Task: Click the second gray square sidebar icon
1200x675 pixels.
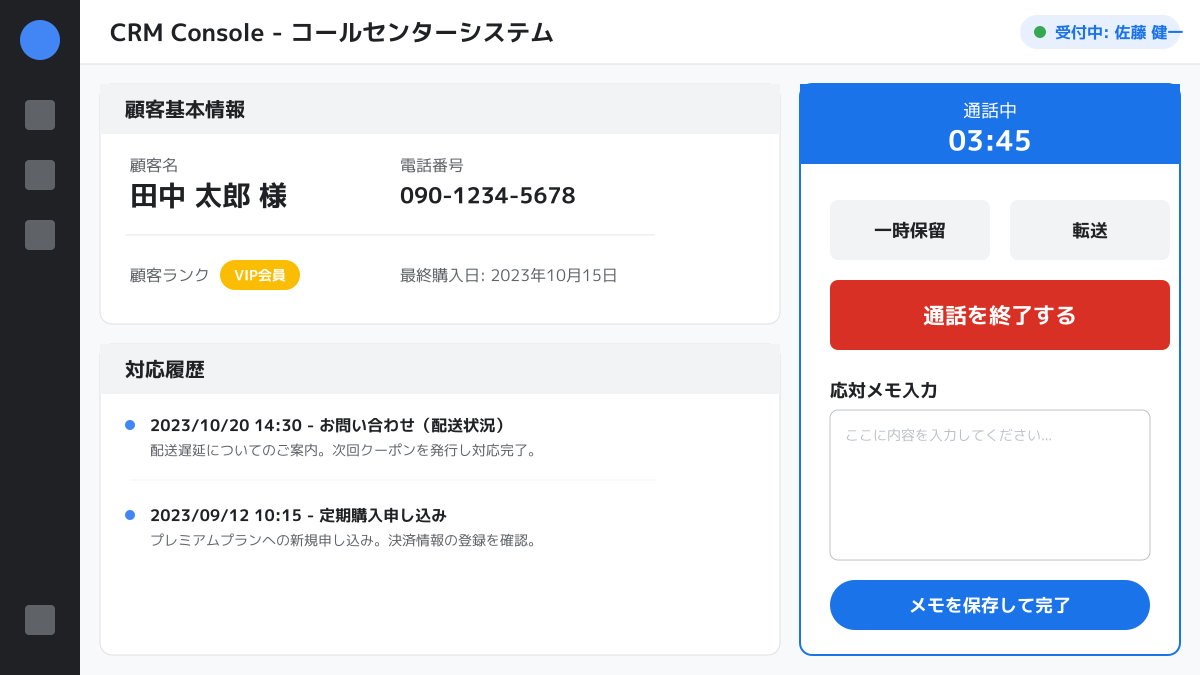Action: [40, 175]
